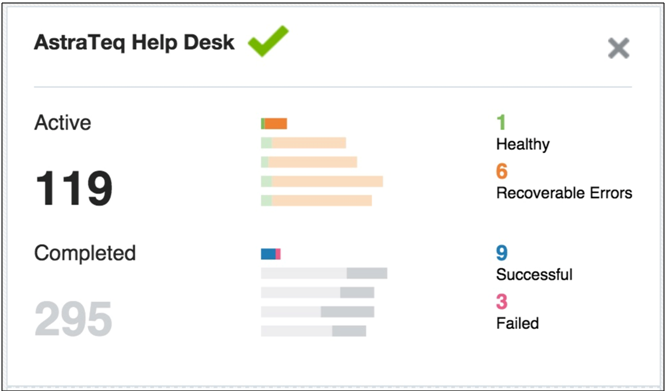
Task: Click the AstraTeq Help Desk title
Action: point(134,42)
